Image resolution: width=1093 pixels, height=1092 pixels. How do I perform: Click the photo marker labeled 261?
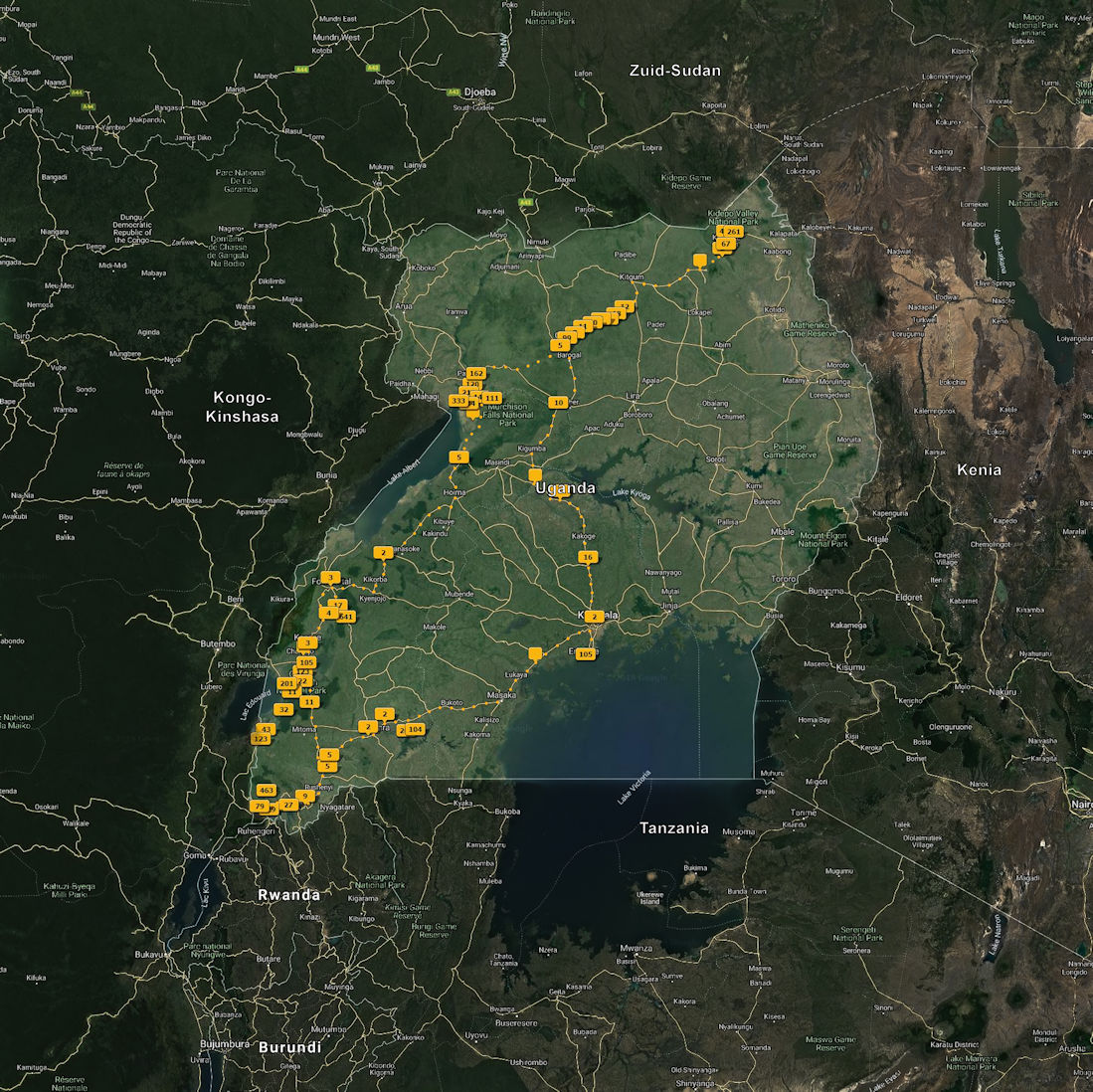pos(734,231)
